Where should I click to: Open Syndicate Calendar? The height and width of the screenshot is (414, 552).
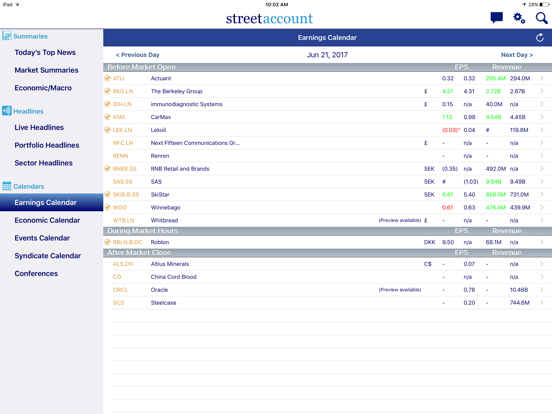(48, 256)
